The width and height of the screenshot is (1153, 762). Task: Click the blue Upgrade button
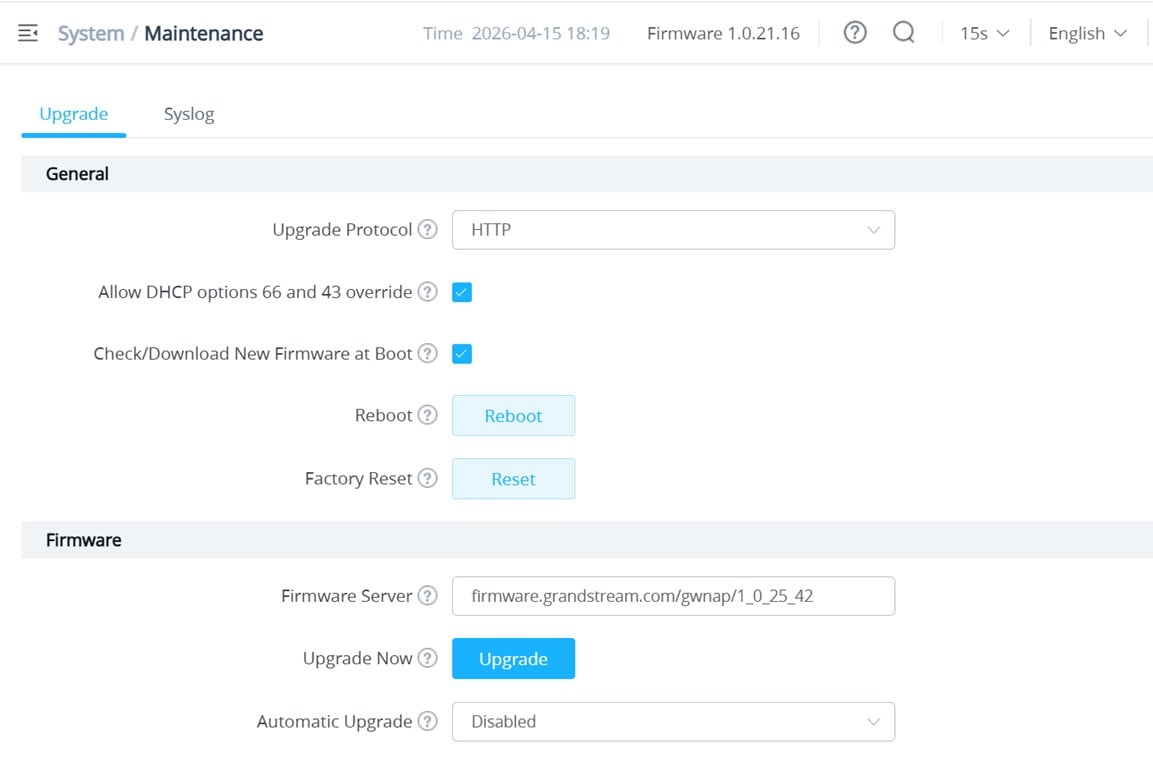click(x=513, y=659)
